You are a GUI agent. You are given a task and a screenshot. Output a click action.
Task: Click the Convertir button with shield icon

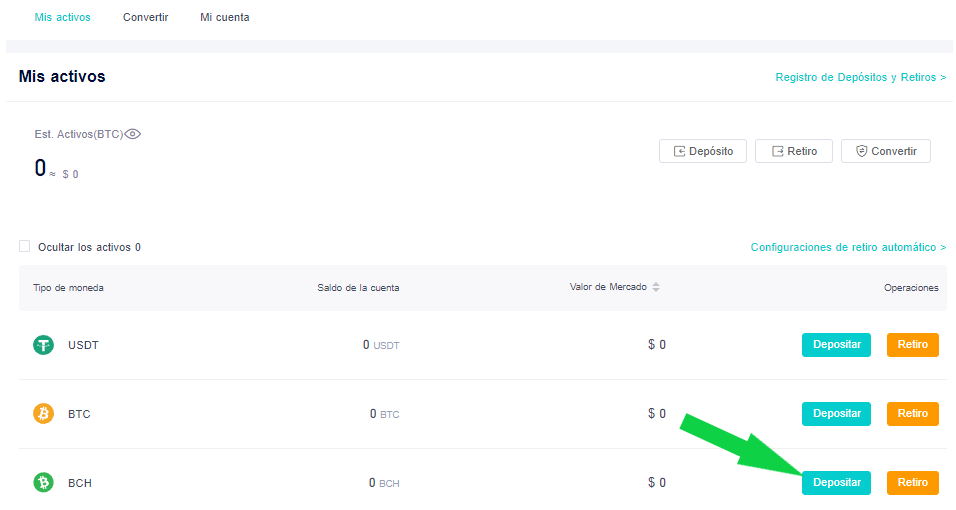pyautogui.click(x=885, y=151)
